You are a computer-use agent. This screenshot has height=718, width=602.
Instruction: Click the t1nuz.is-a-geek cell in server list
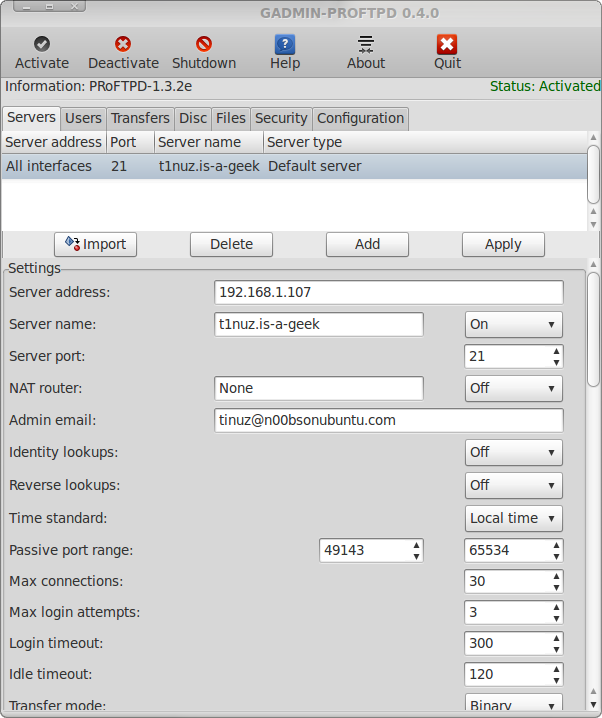click(209, 166)
